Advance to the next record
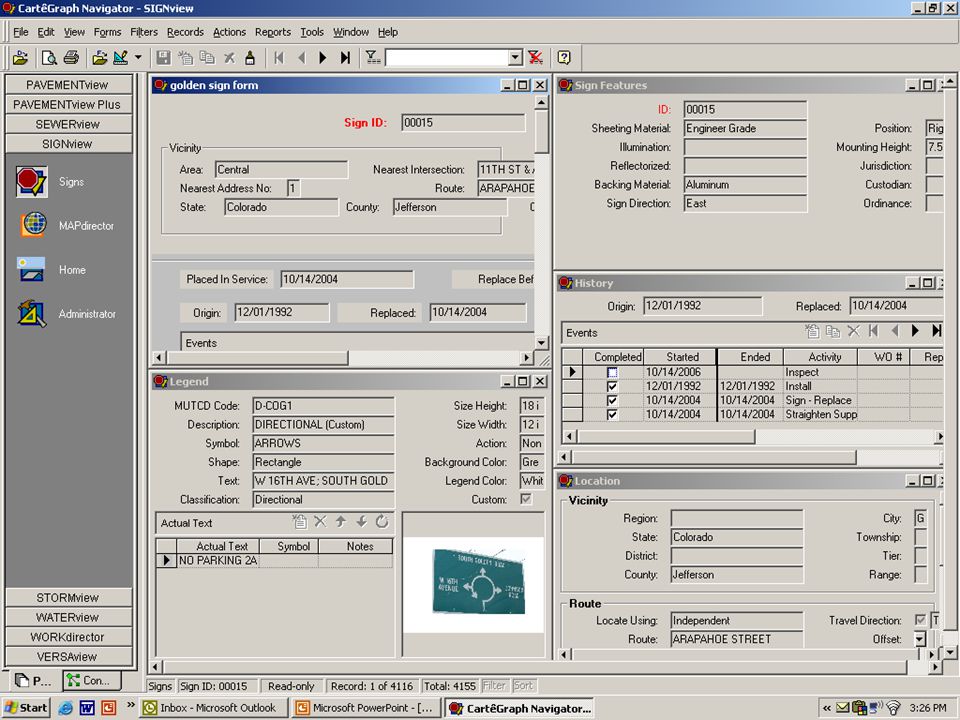 323,58
